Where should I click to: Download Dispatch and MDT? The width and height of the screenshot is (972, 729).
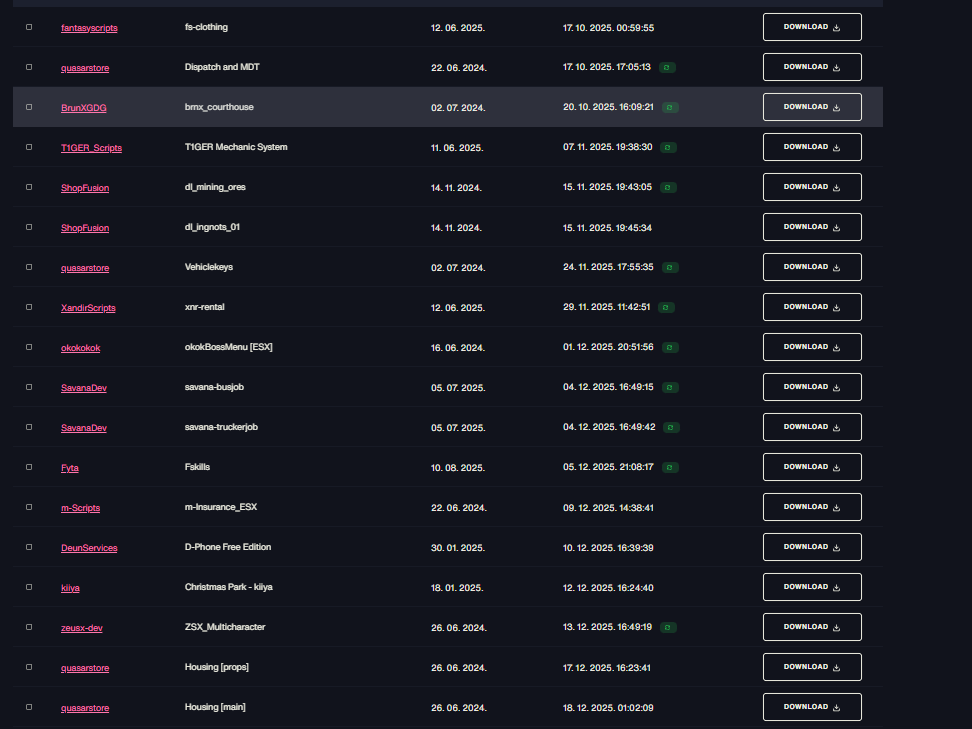click(x=812, y=67)
